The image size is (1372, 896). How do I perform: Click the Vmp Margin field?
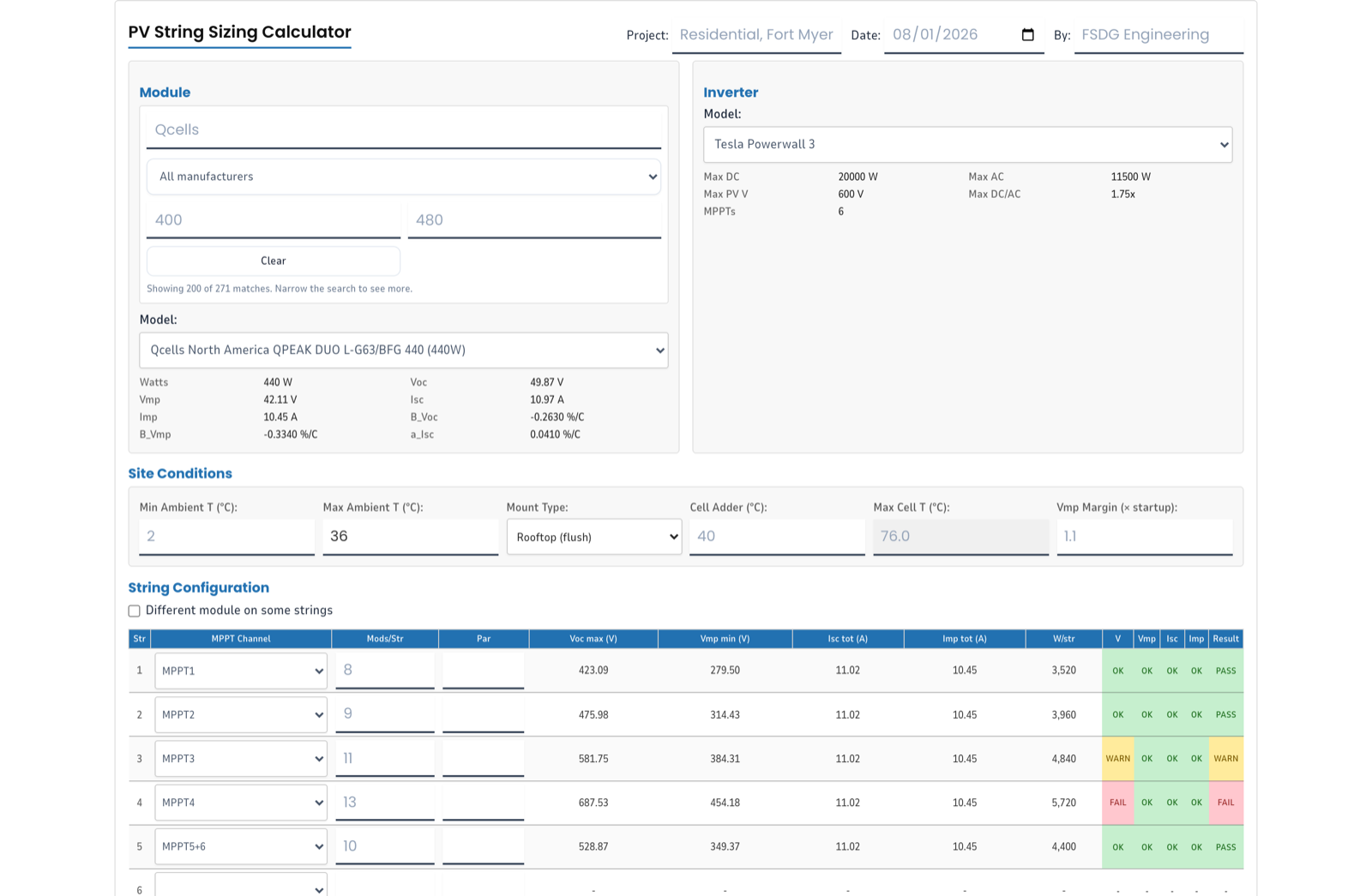pos(1144,537)
